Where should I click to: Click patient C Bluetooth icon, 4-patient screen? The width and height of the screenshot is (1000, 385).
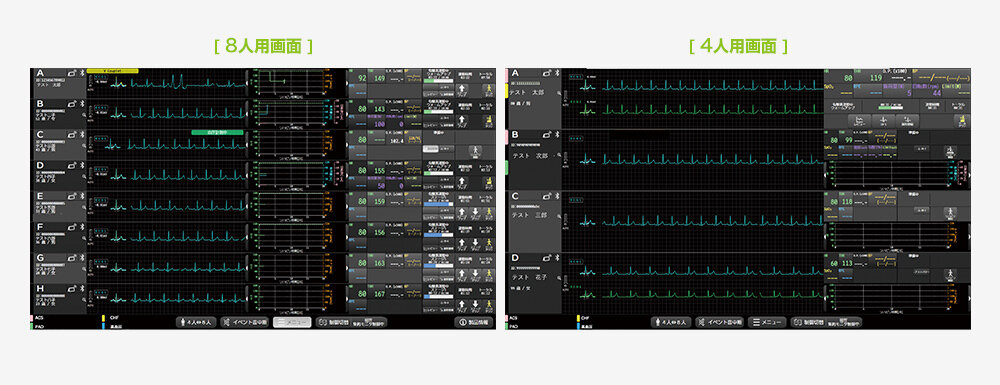(x=556, y=196)
